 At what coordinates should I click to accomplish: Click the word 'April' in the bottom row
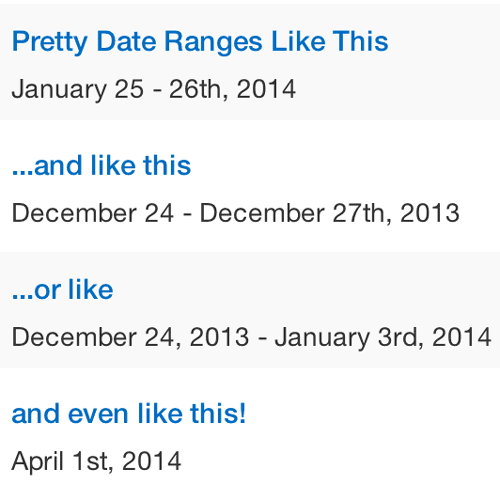pyautogui.click(x=38, y=462)
